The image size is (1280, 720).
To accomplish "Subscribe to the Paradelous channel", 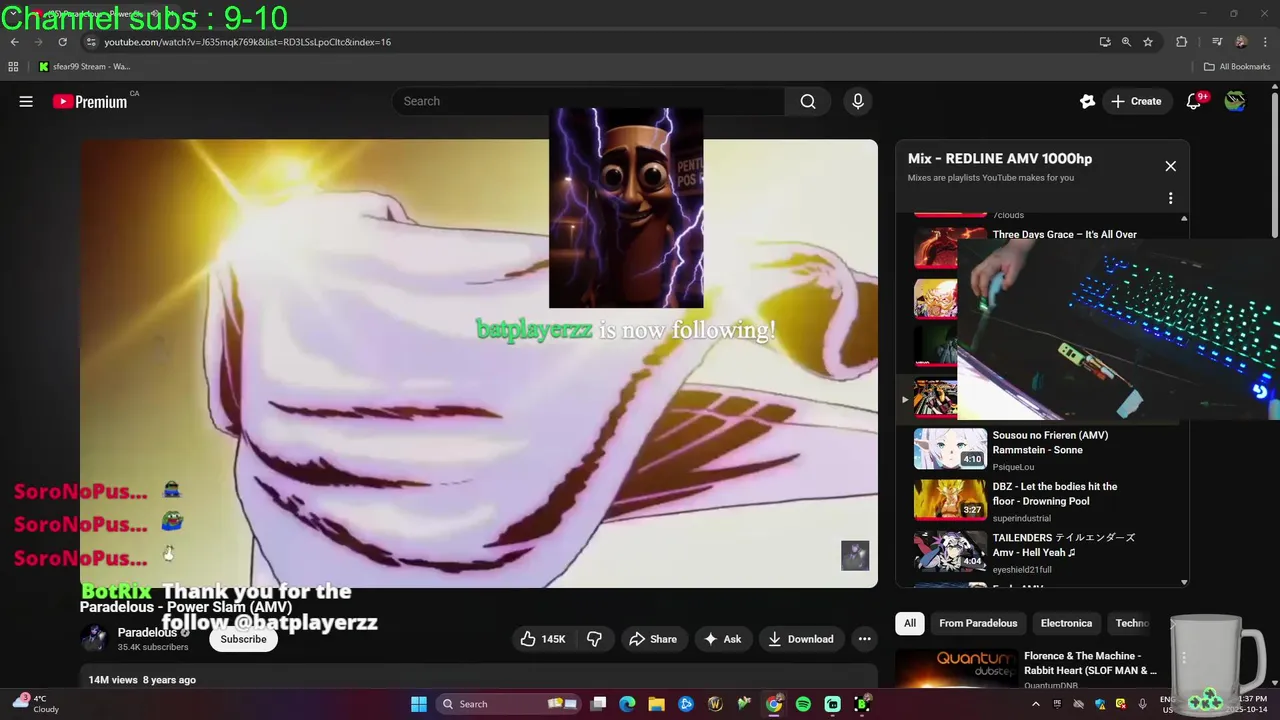I will pyautogui.click(x=243, y=639).
